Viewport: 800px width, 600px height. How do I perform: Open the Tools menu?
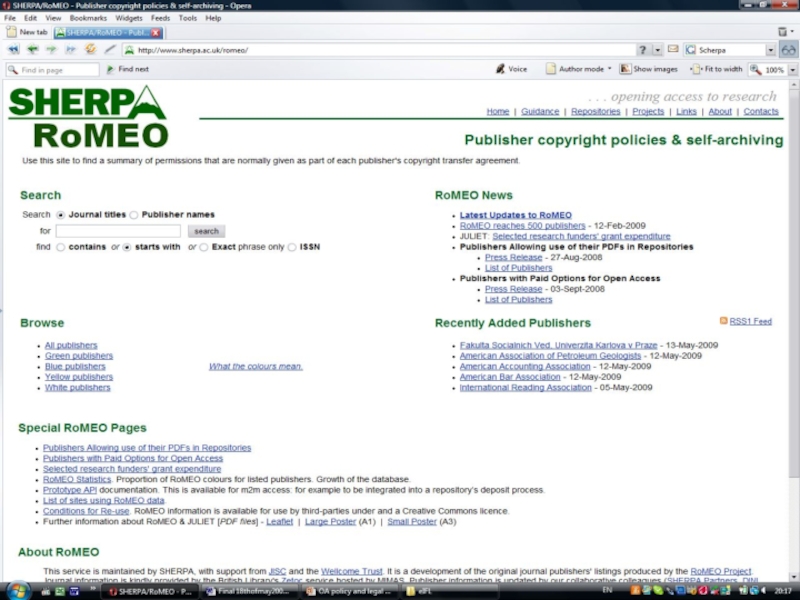(x=187, y=18)
